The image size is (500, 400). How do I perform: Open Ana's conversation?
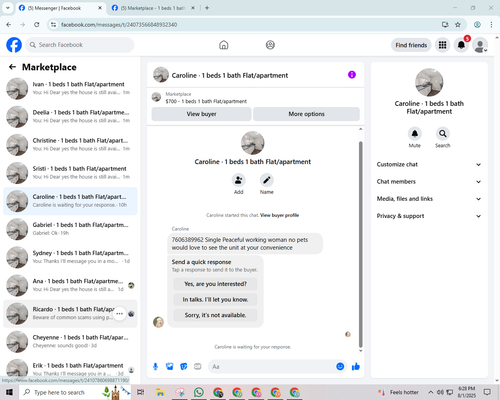(70, 285)
